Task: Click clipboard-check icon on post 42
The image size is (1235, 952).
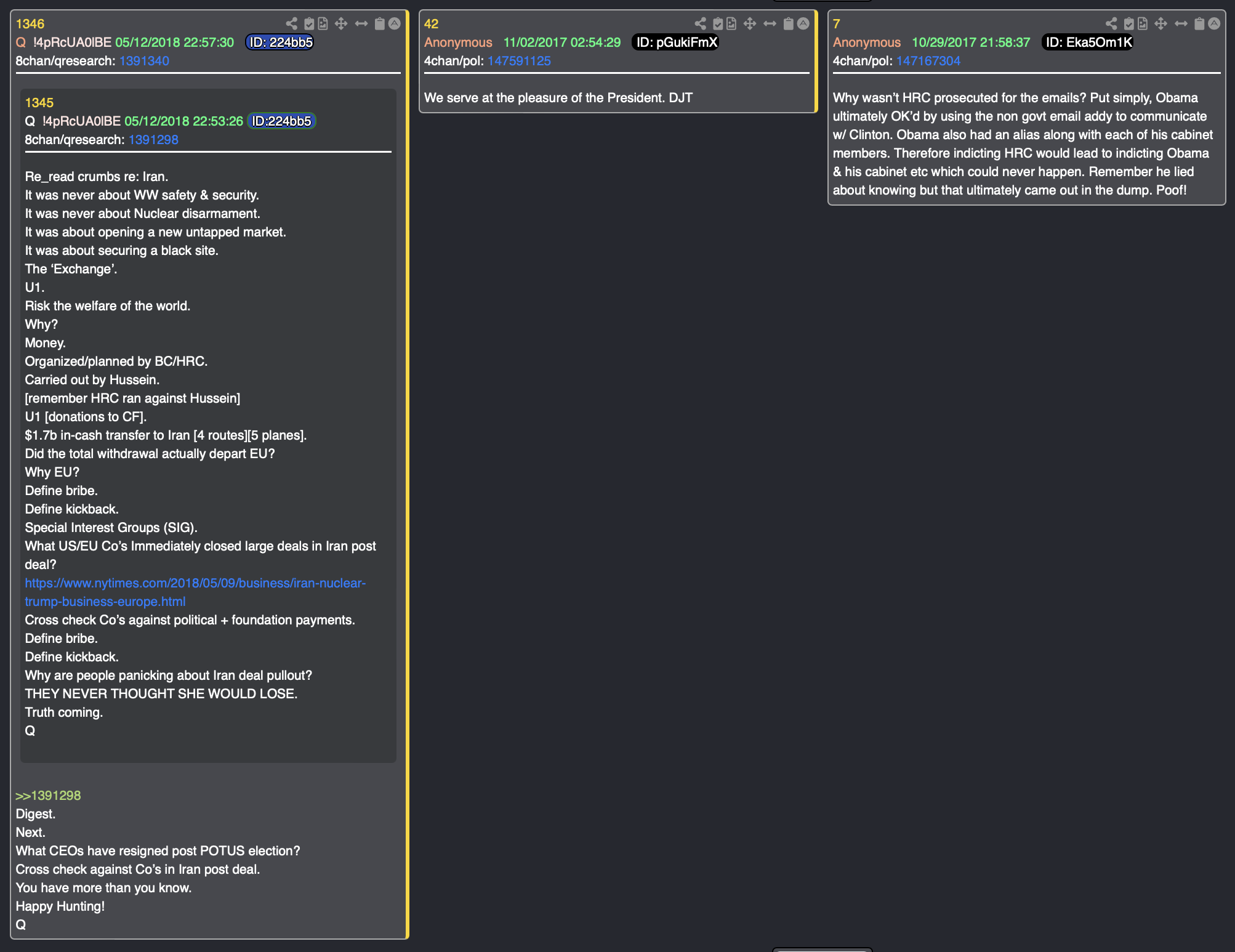Action: pos(718,23)
